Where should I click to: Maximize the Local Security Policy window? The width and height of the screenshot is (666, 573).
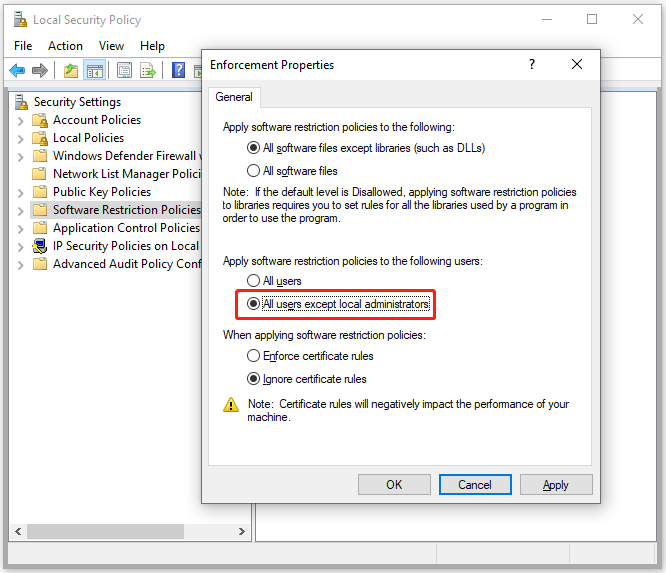[592, 20]
